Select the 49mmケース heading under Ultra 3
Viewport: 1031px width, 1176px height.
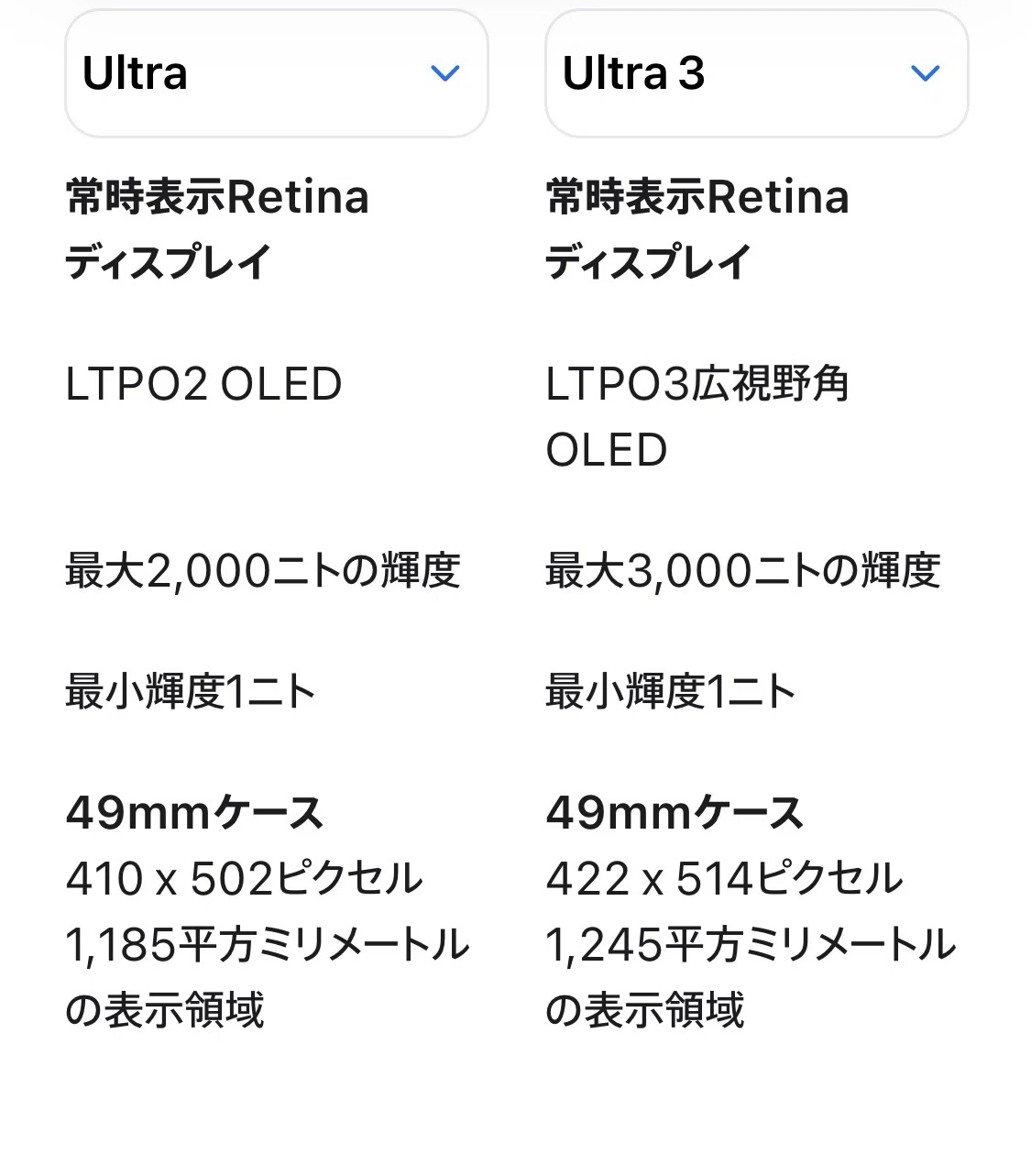pos(675,812)
